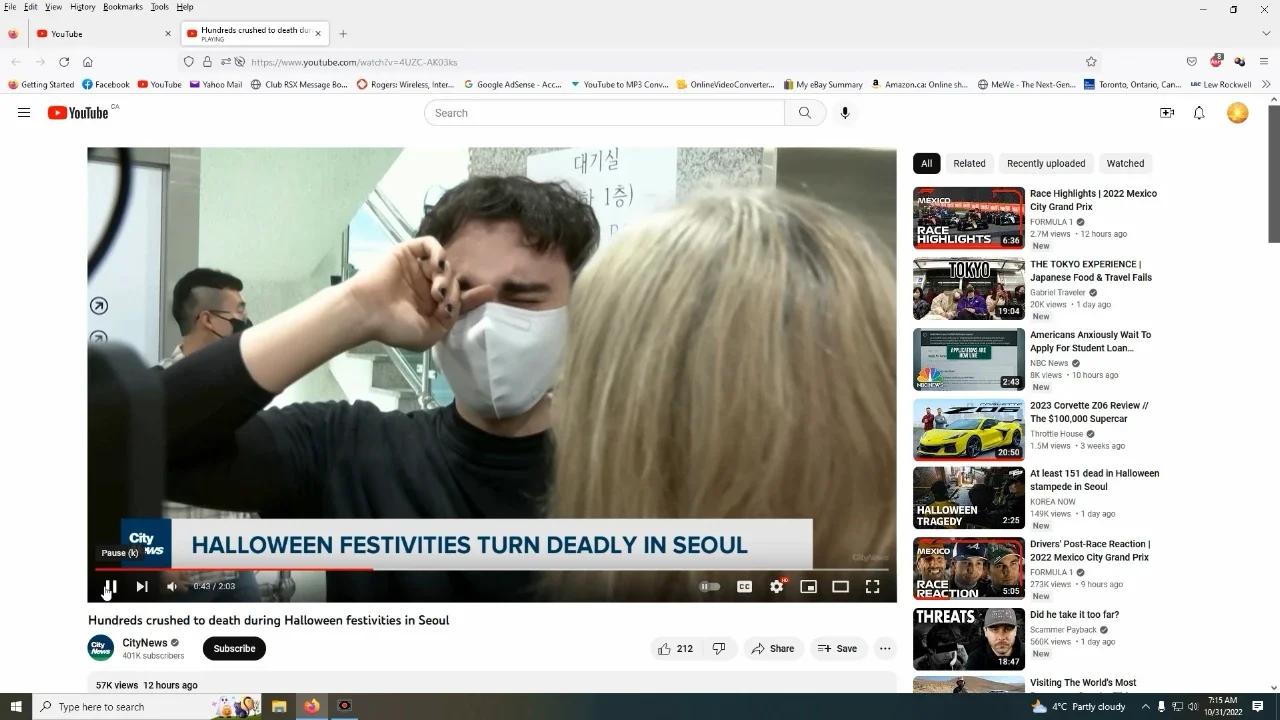Click the CityNews channel avatar
This screenshot has height=720, width=1280.
point(101,648)
